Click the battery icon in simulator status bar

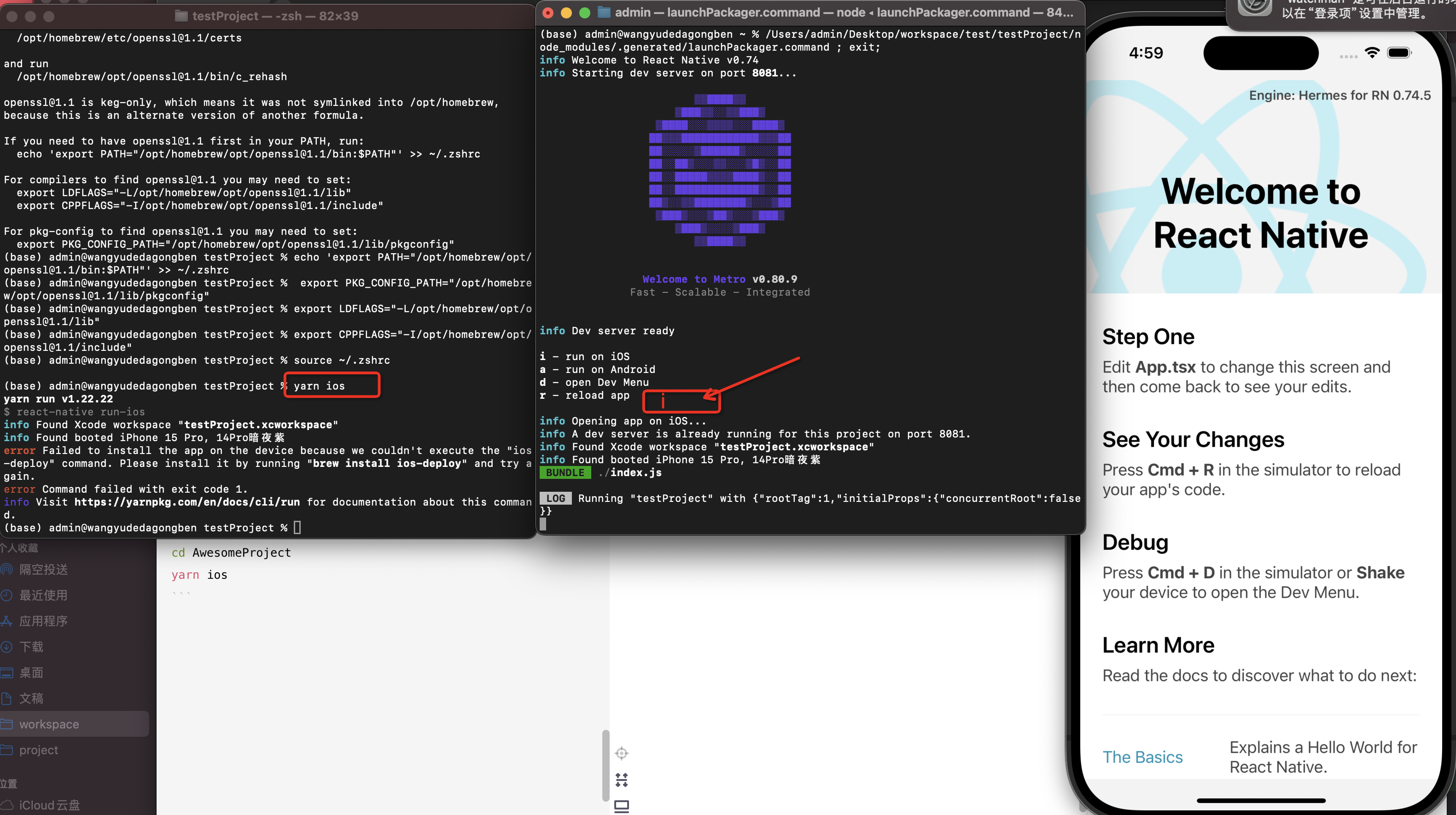coord(1399,52)
